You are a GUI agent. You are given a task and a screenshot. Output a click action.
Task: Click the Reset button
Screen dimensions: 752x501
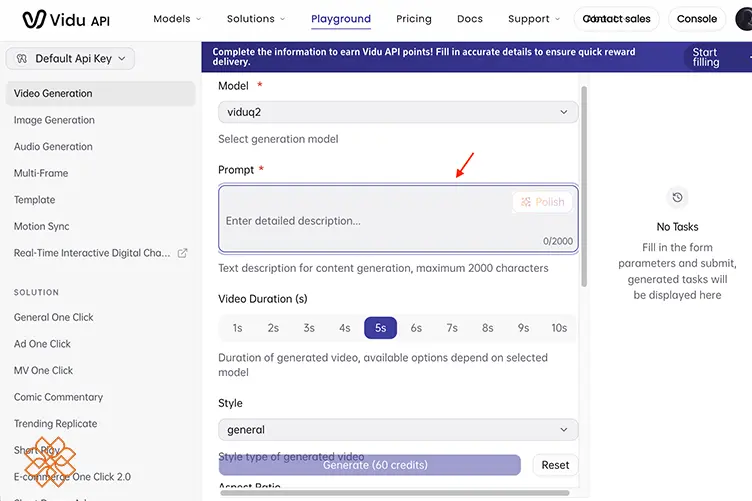point(555,465)
